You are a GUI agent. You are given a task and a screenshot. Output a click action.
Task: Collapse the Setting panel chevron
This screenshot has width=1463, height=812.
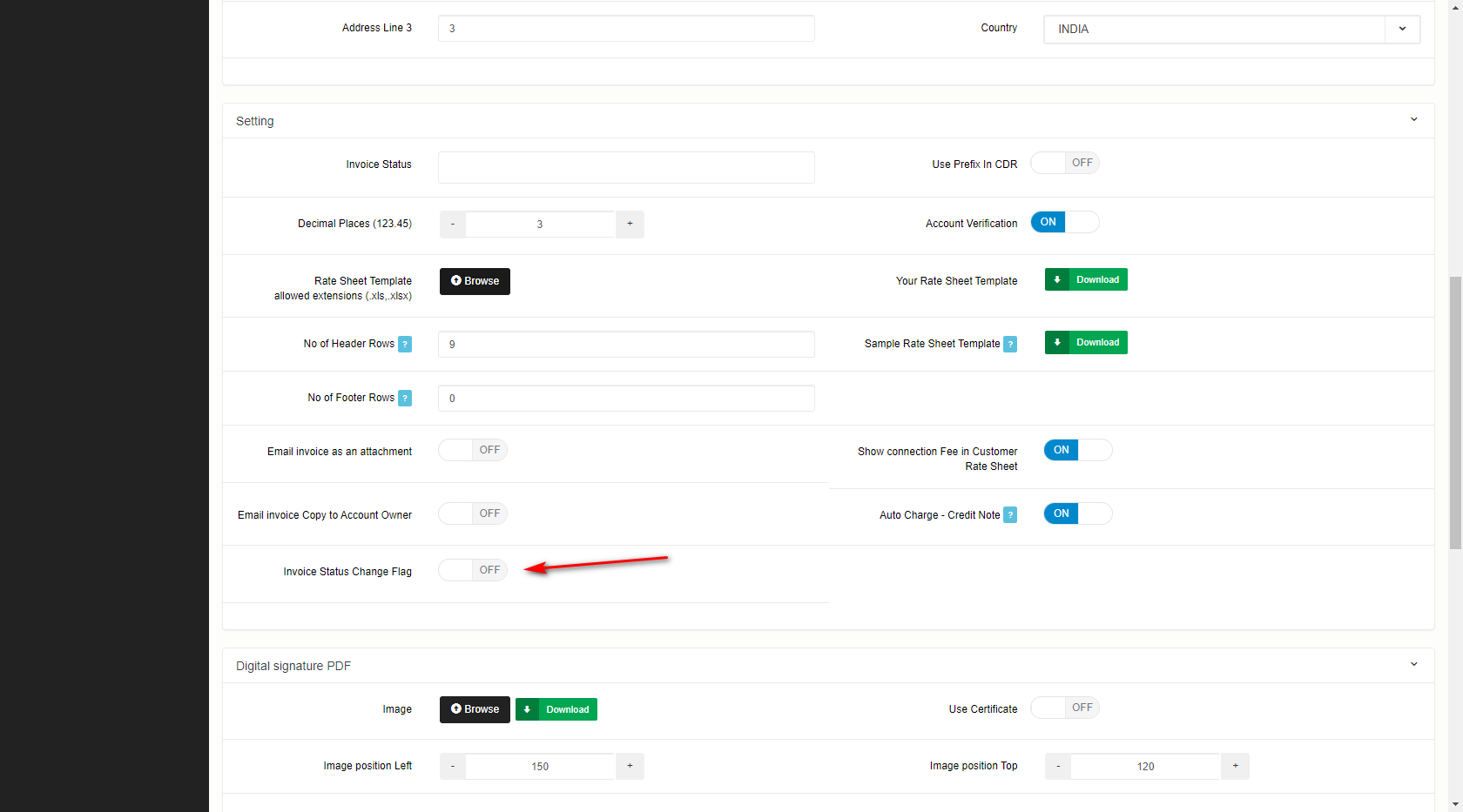click(1413, 120)
